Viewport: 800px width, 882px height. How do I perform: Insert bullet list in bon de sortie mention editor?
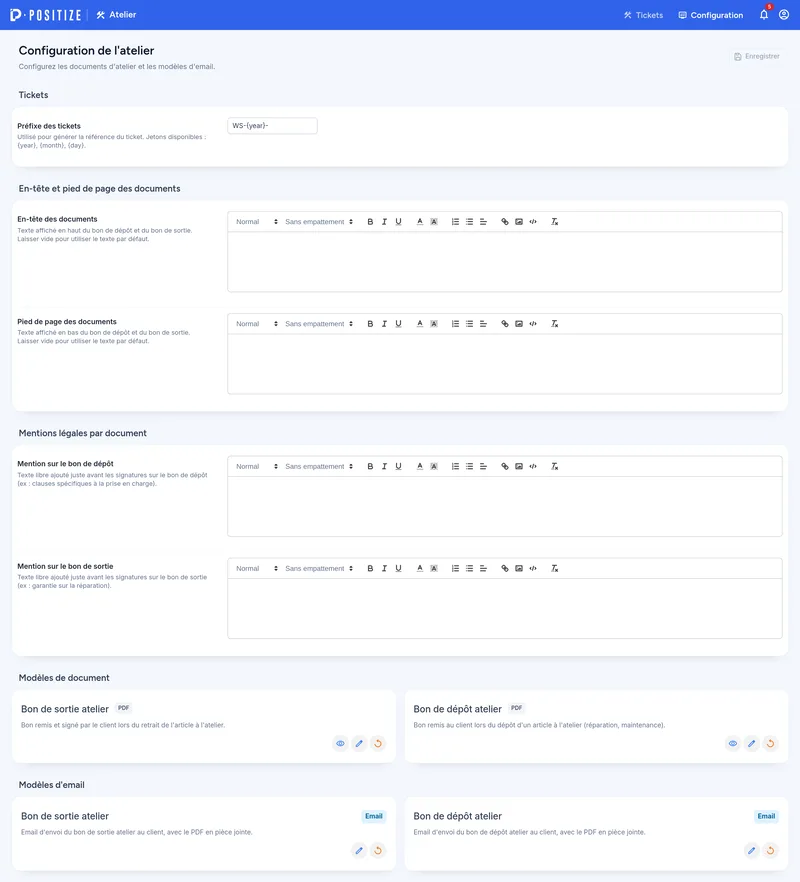469,569
